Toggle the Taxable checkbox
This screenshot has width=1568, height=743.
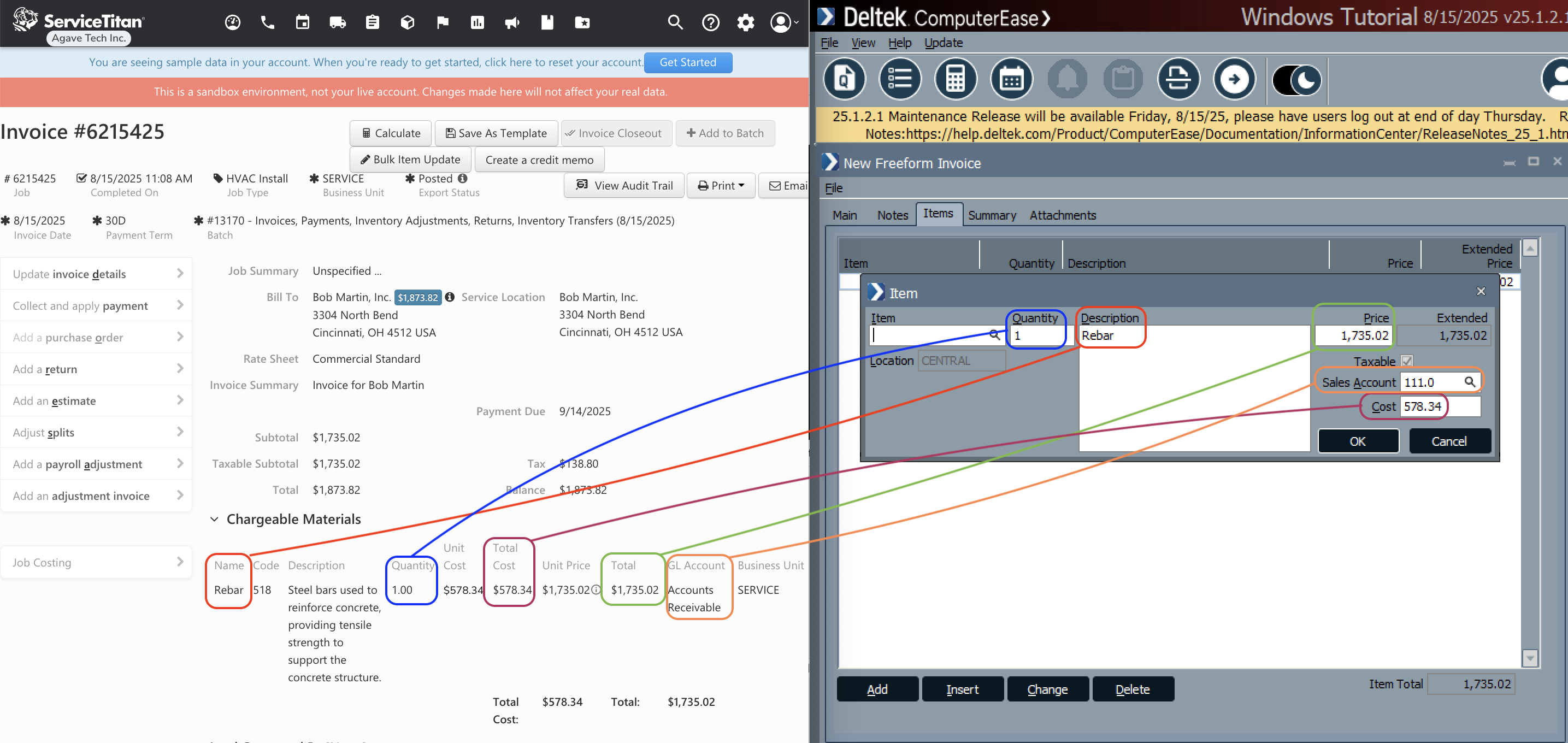click(x=1407, y=361)
